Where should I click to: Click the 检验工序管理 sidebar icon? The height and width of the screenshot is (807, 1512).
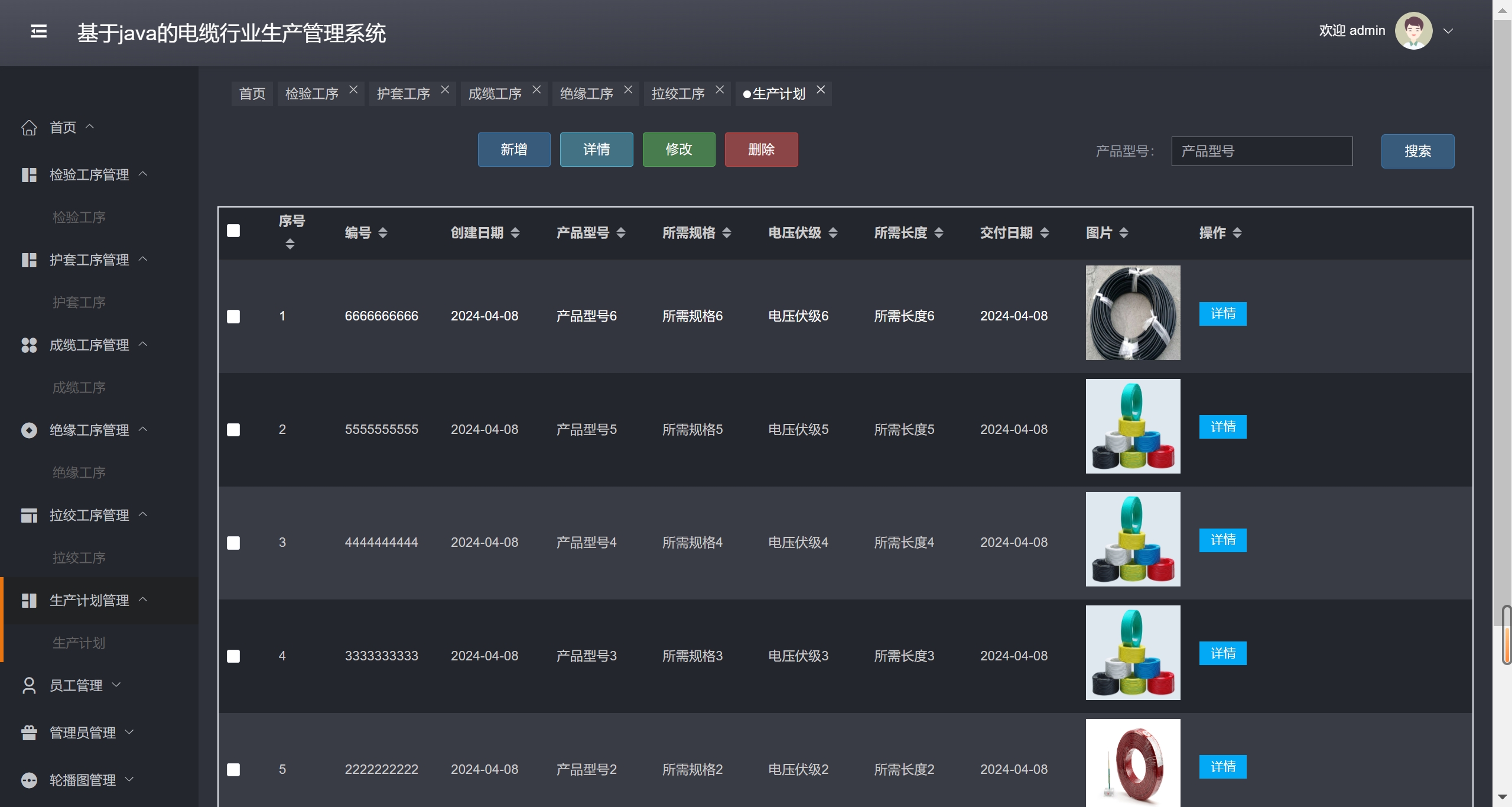pos(29,175)
